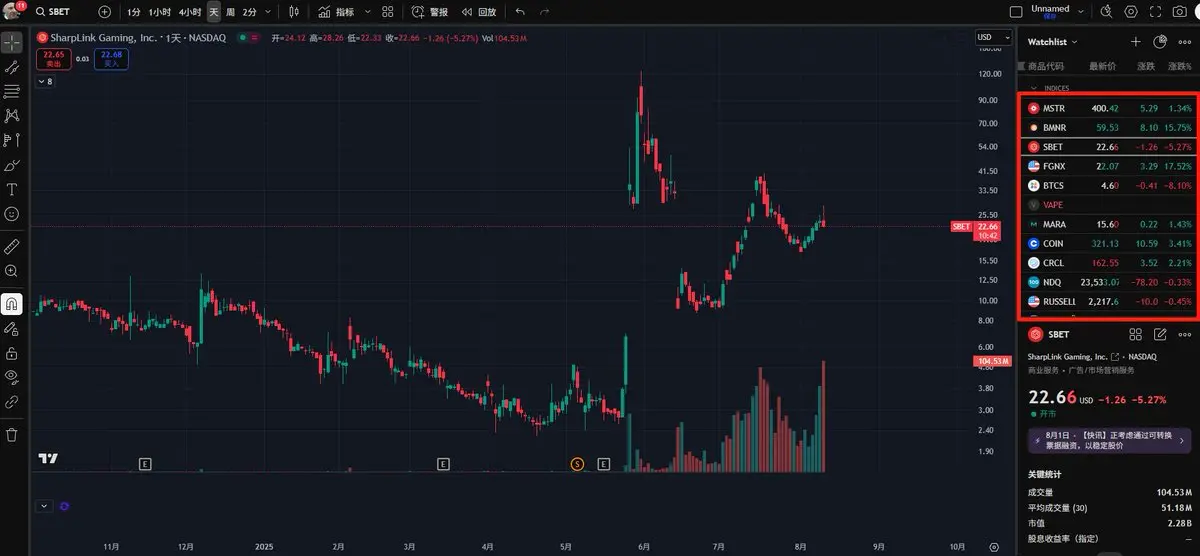The image size is (1200, 556).
Task: Toggle hide all drawings eye icon
Action: coord(12,377)
